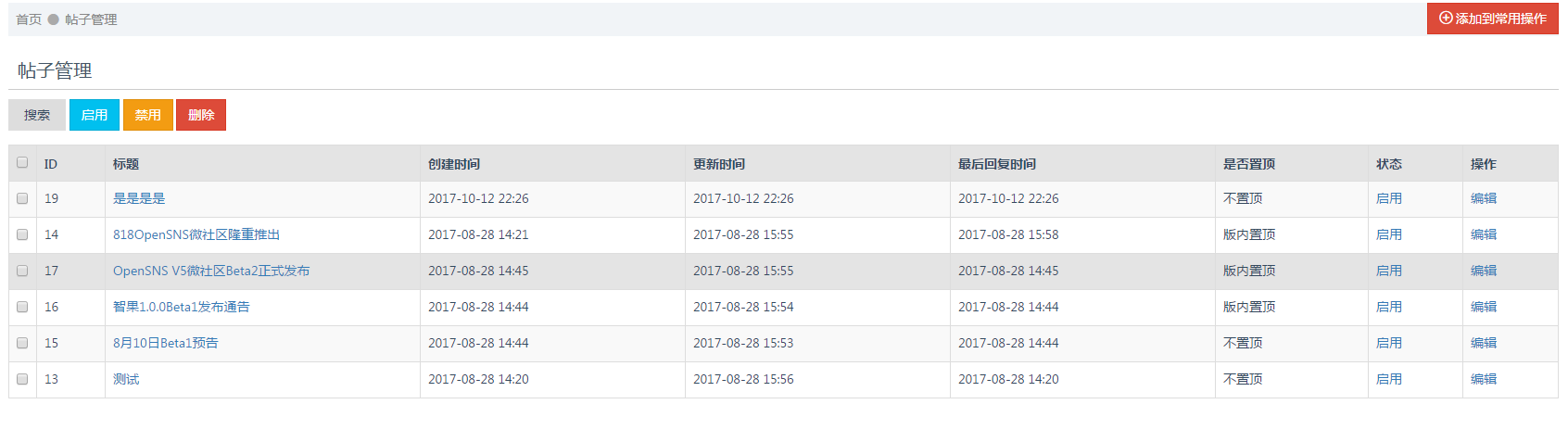Click the orange 禁用 button

tap(148, 115)
